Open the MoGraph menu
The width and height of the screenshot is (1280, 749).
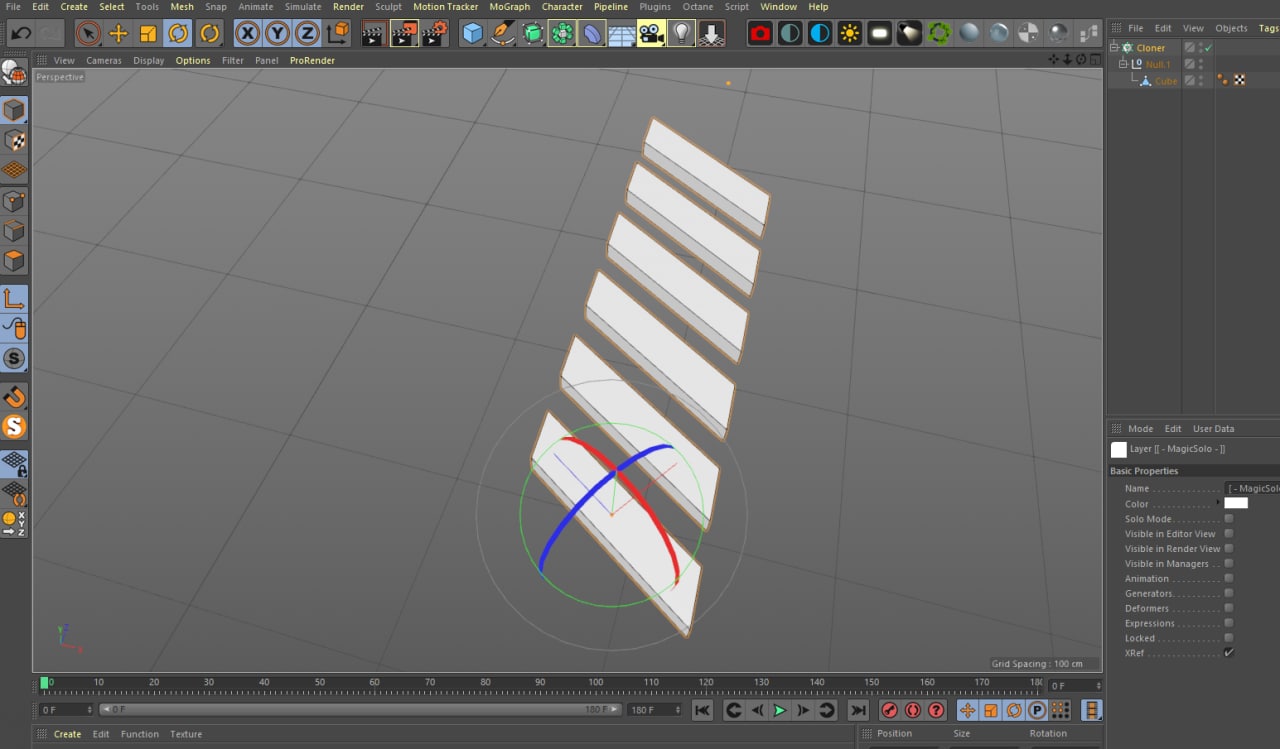[x=509, y=7]
